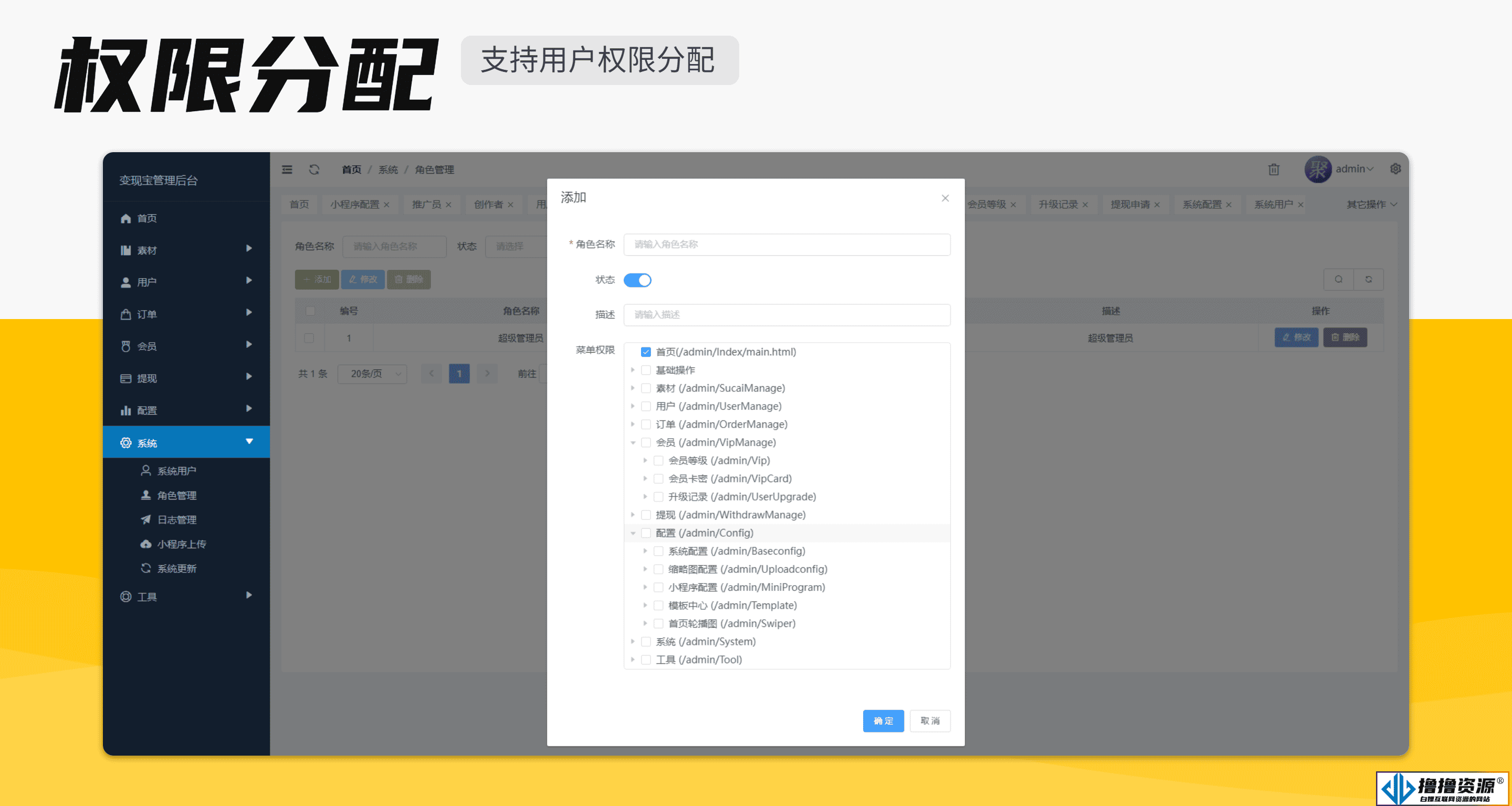Click the admin avatar image
This screenshot has width=1512, height=806.
click(1318, 169)
